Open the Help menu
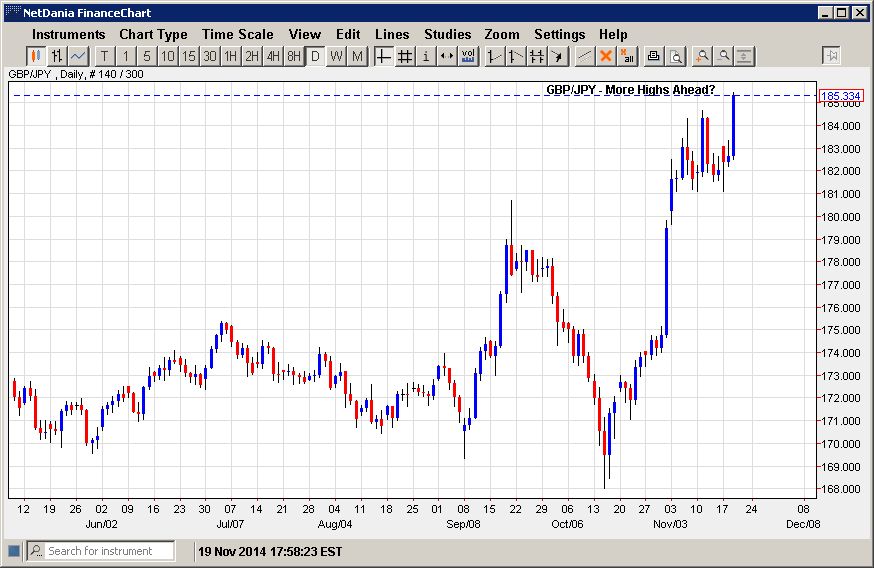Screen dimensions: 874x568 tap(613, 35)
